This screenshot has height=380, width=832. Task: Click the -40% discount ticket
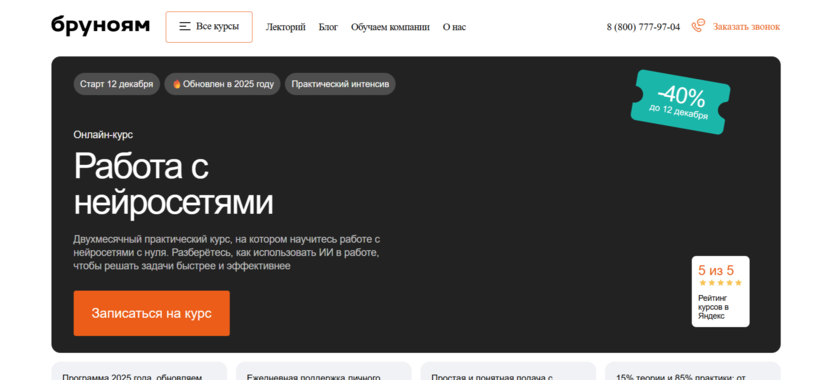[680, 102]
